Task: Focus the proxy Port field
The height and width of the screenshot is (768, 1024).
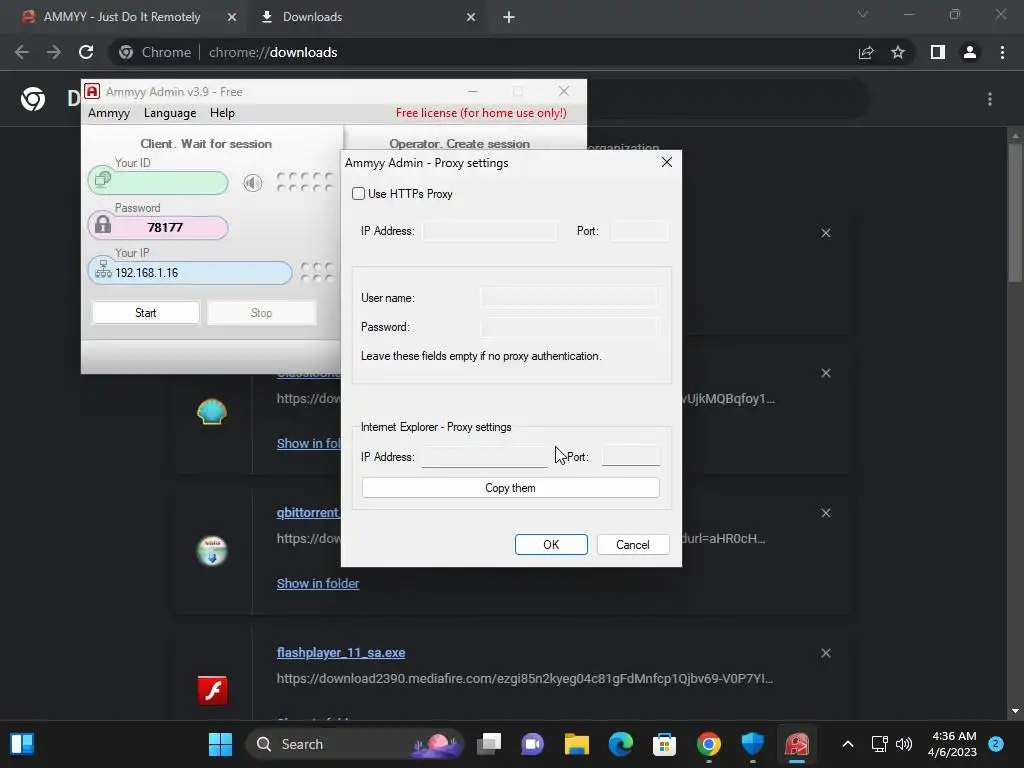Action: [x=639, y=231]
